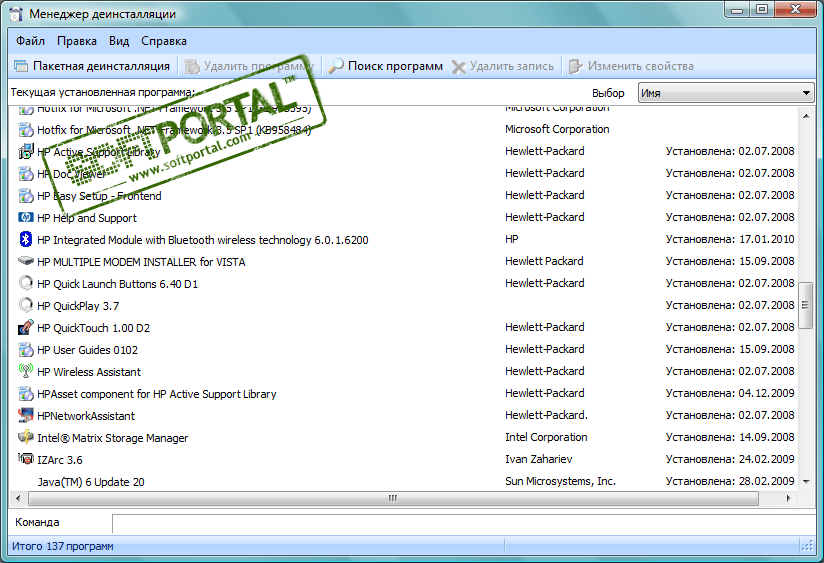Click the Batch uninstall icon (Пакетная деинсталляция)
The image size is (824, 563).
click(x=21, y=66)
